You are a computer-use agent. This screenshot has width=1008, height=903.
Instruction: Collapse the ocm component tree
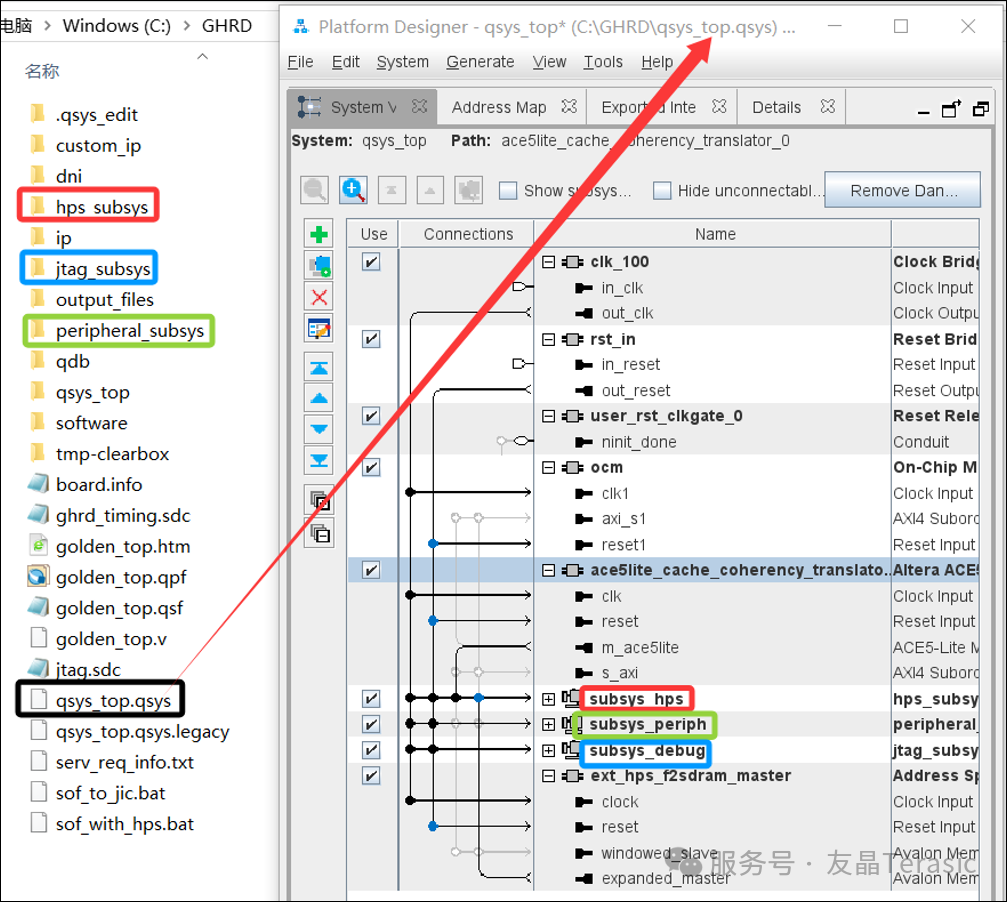point(548,467)
